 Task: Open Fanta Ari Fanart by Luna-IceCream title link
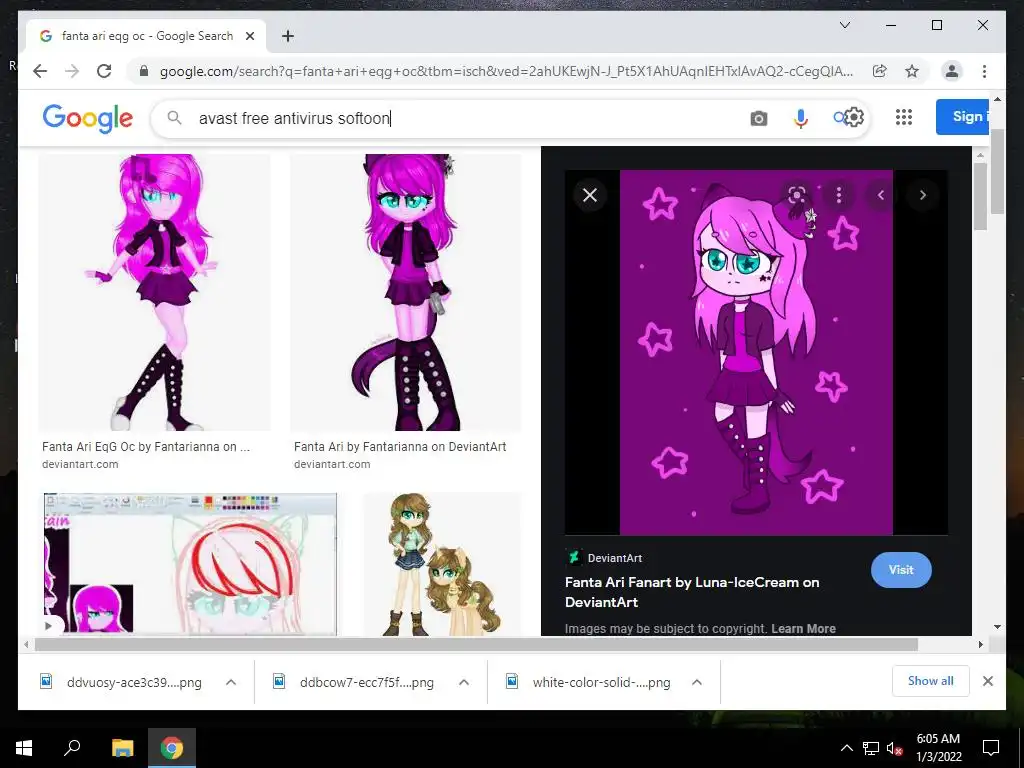692,592
